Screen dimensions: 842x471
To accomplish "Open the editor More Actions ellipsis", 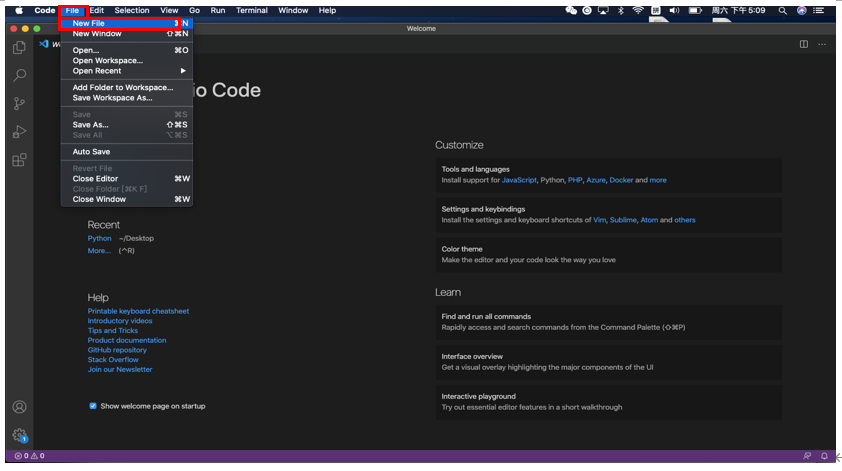I will click(x=822, y=44).
